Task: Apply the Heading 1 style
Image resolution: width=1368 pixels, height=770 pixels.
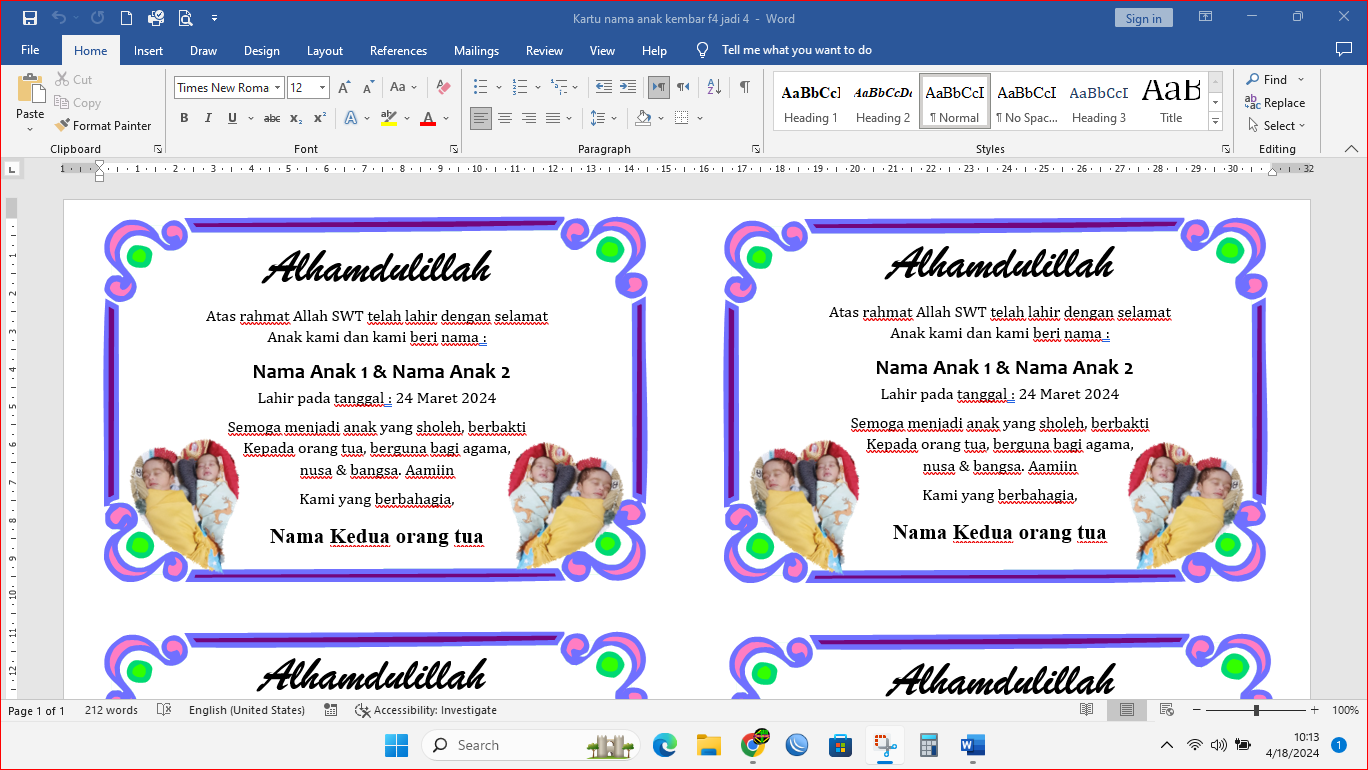Action: [x=811, y=102]
